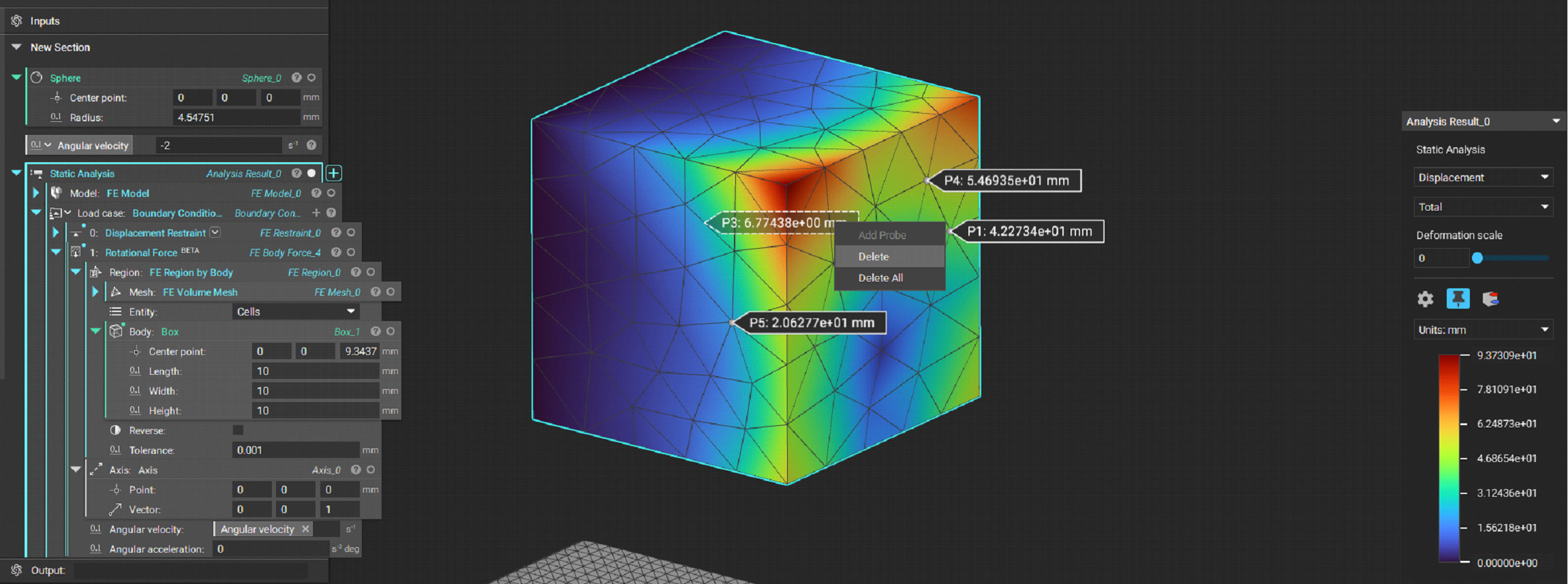The image size is (1568, 584).
Task: Toggle visibility circle for FE Model_0
Action: coord(331,193)
